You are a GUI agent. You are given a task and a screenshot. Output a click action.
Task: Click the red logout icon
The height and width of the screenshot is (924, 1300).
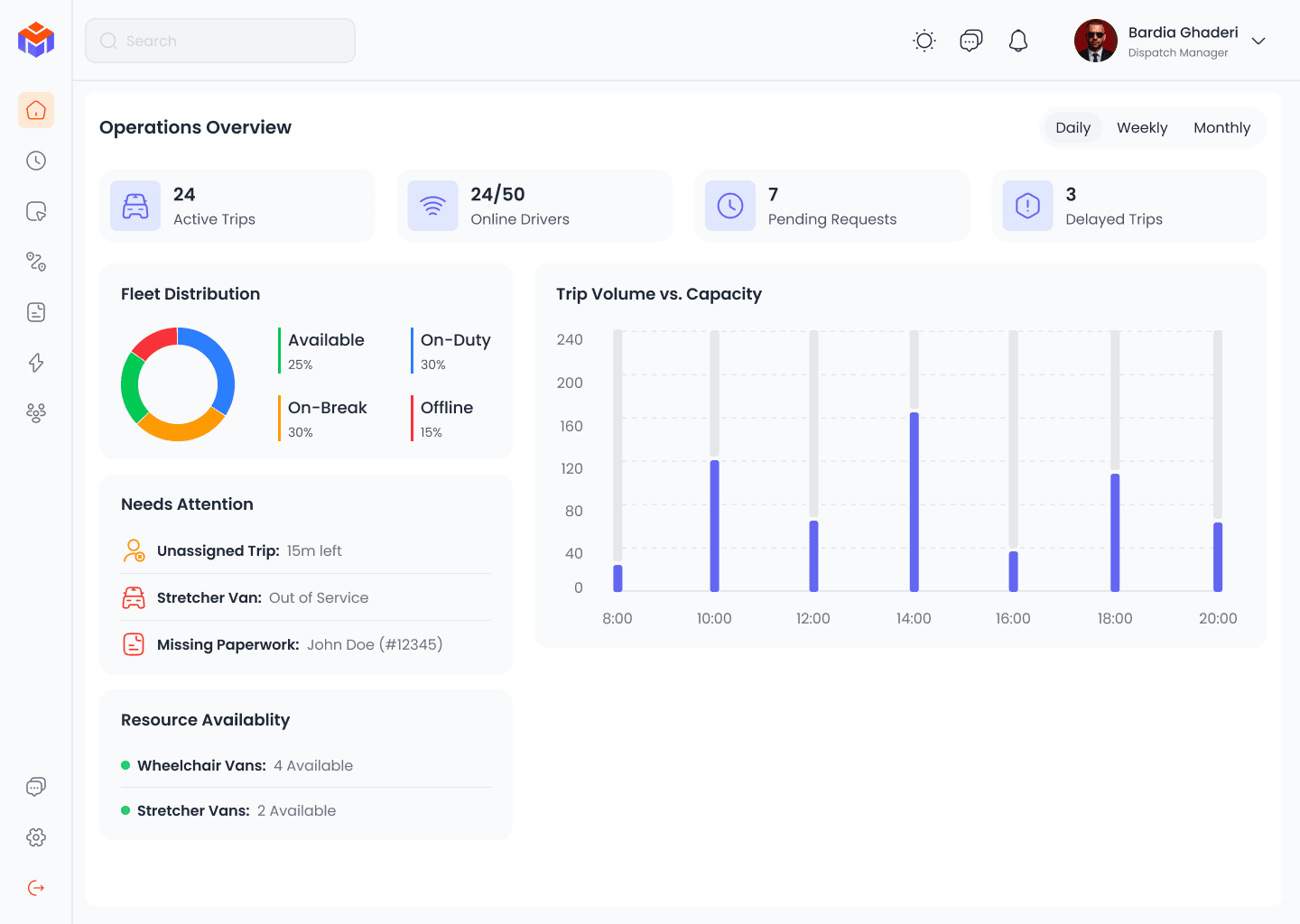tap(36, 888)
